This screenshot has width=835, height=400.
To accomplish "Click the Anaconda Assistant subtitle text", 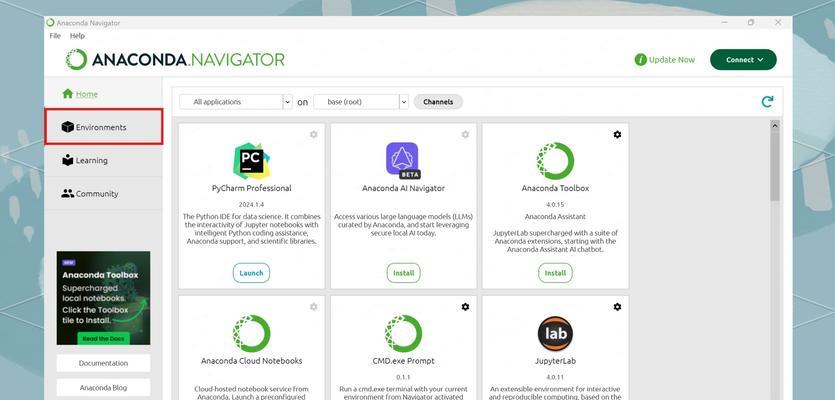I will tap(555, 217).
